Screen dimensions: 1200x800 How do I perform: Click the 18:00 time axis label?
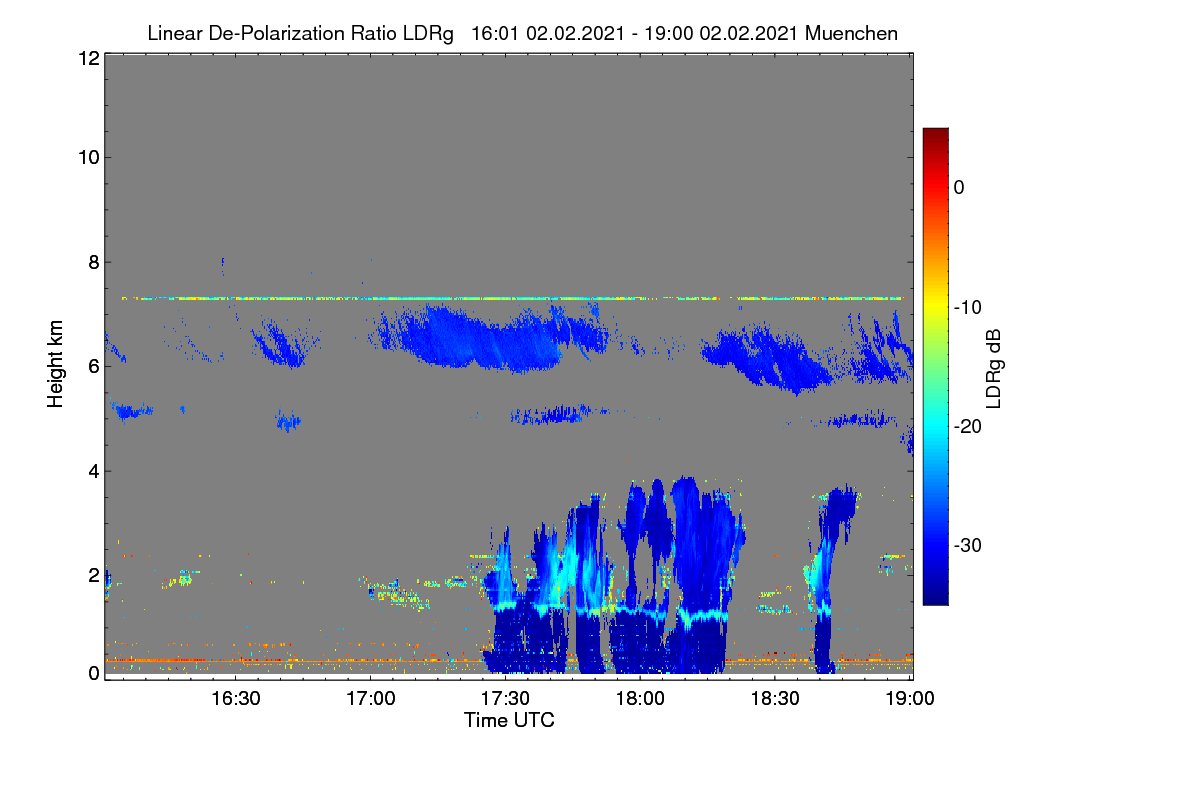[x=640, y=699]
